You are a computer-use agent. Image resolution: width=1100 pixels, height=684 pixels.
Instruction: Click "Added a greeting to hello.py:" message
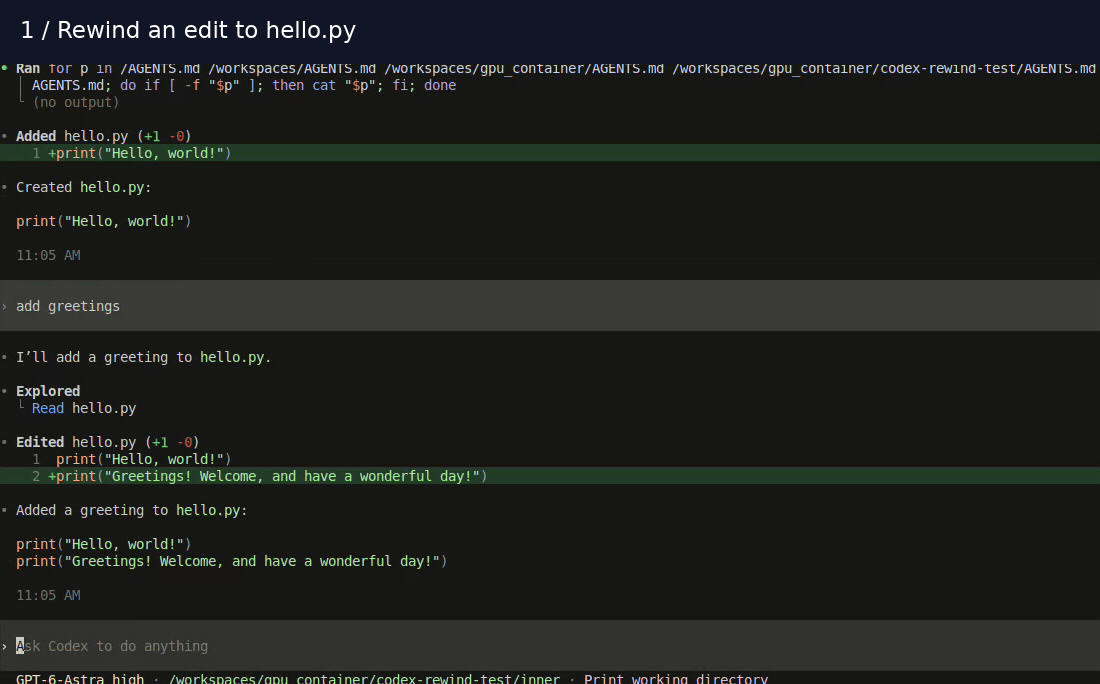click(132, 510)
